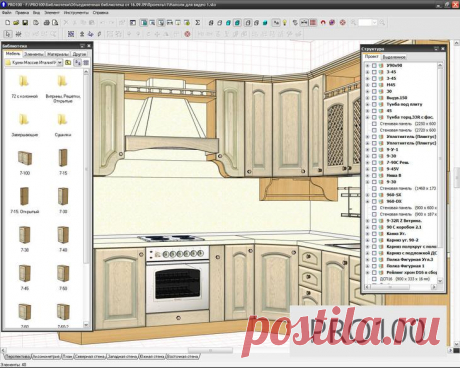This screenshot has height=368, width=460.
Task: Check the box next to 'Тумба под плиту'
Action: click(374, 104)
